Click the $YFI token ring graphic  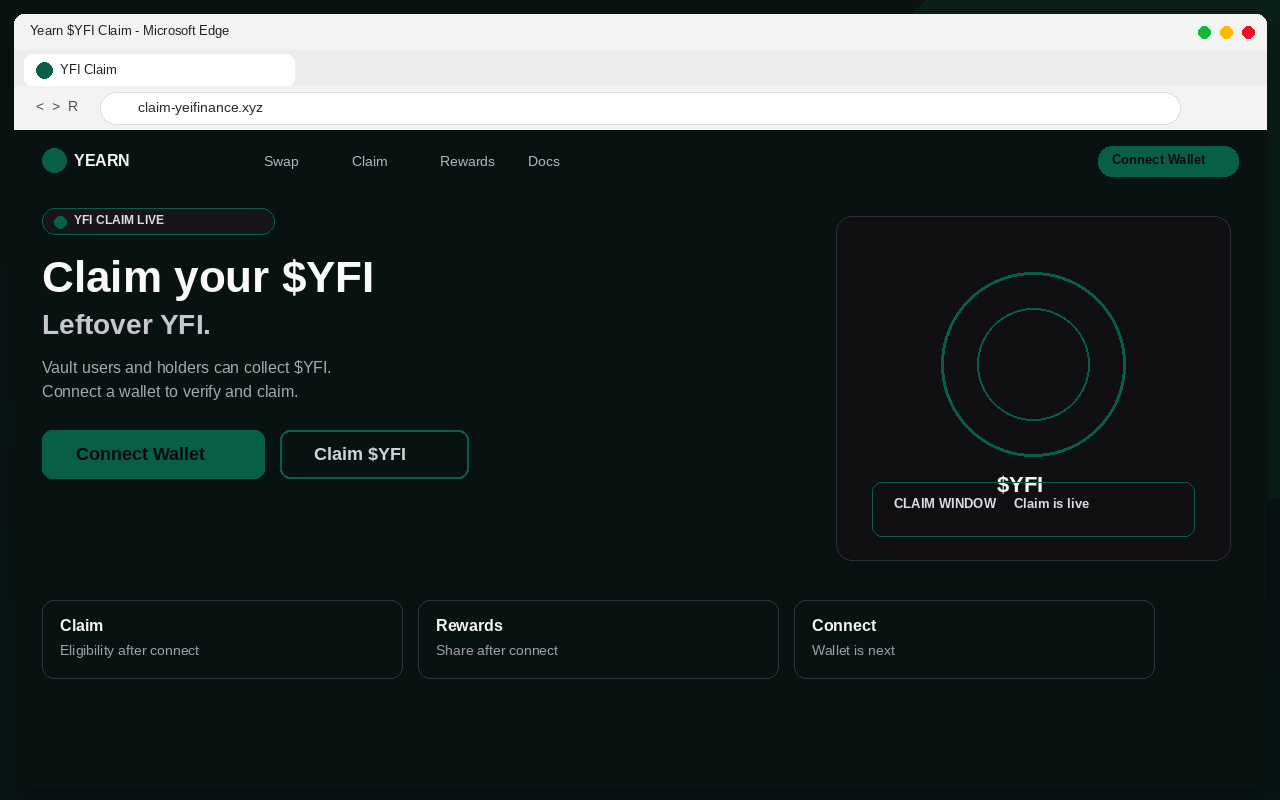point(1033,364)
